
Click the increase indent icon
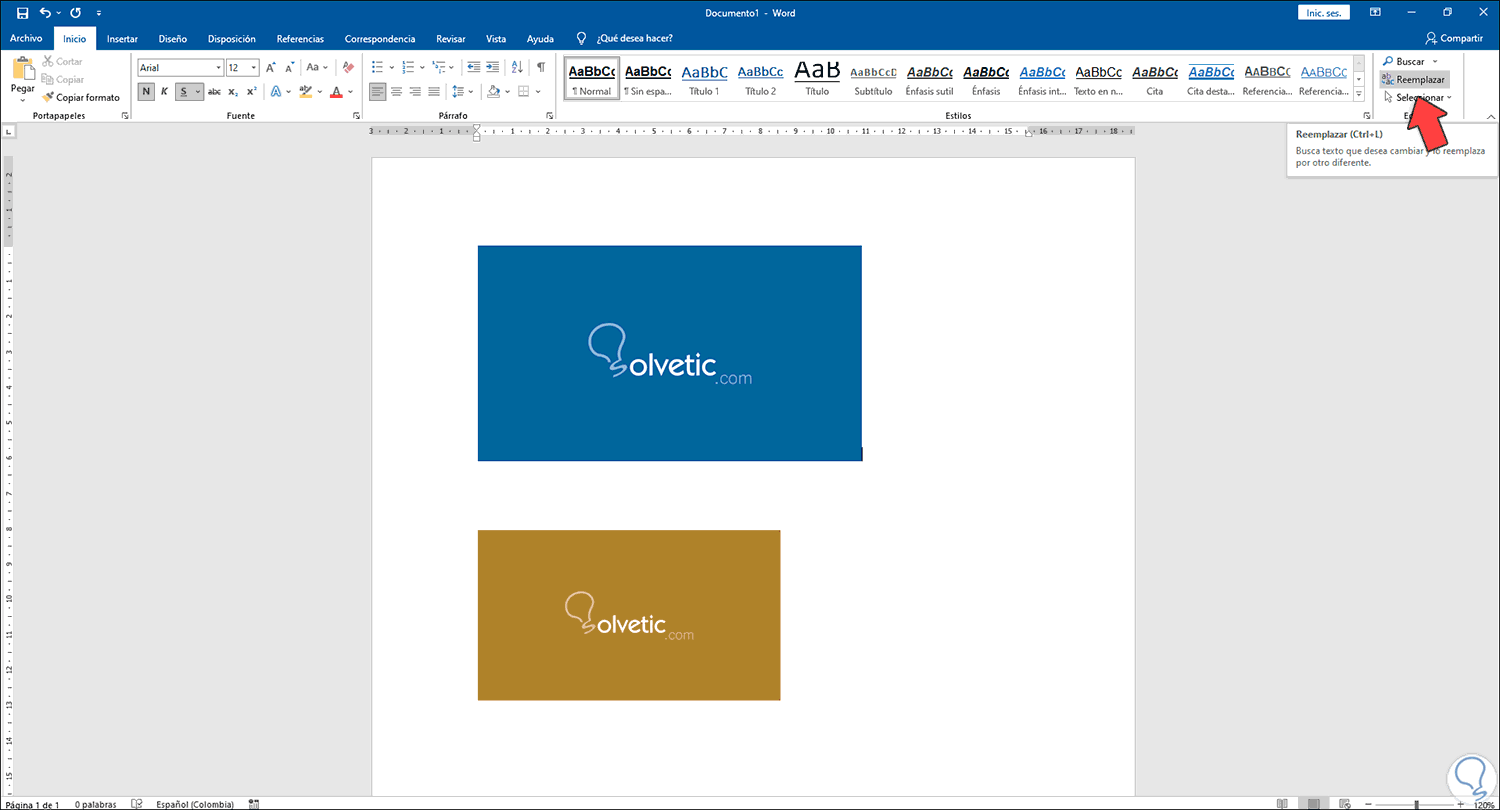[x=493, y=68]
